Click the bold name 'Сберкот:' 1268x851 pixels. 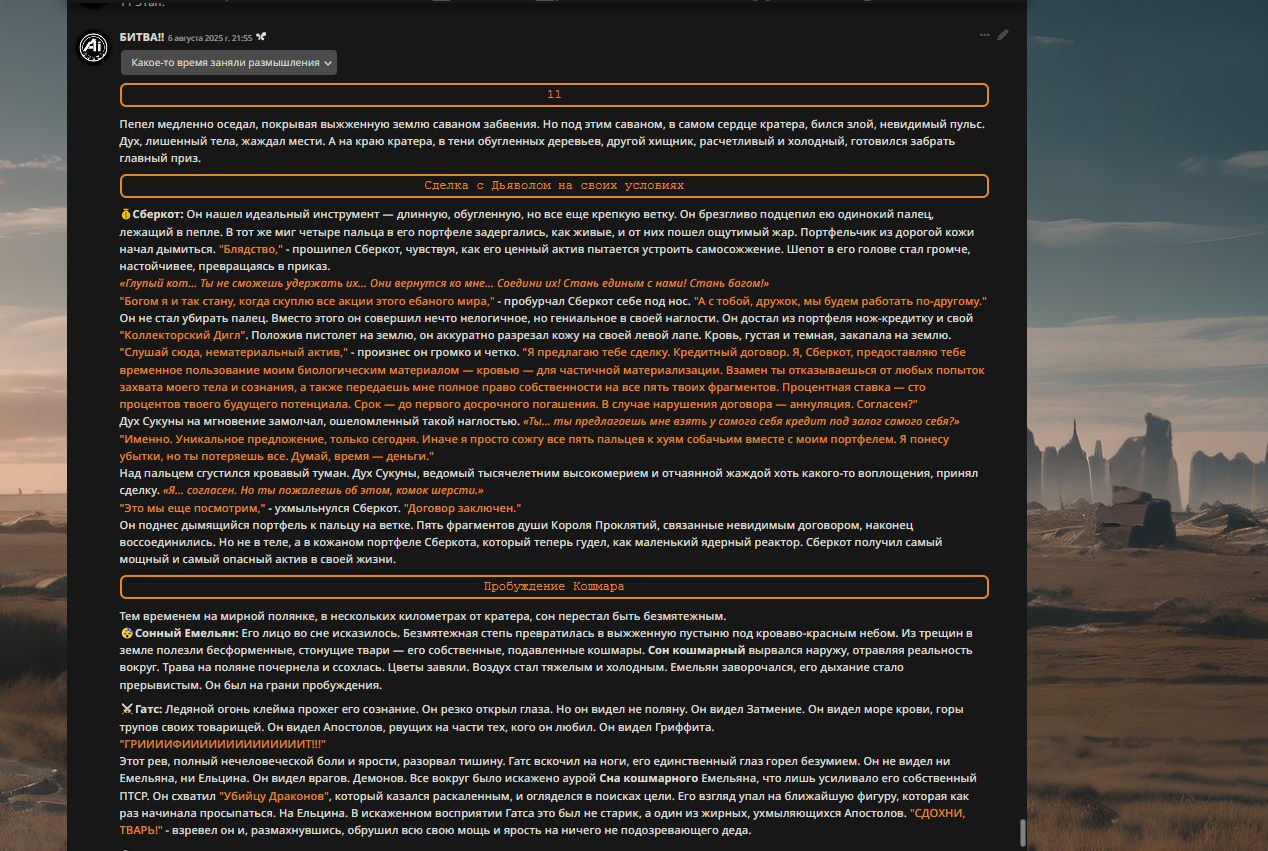point(158,215)
